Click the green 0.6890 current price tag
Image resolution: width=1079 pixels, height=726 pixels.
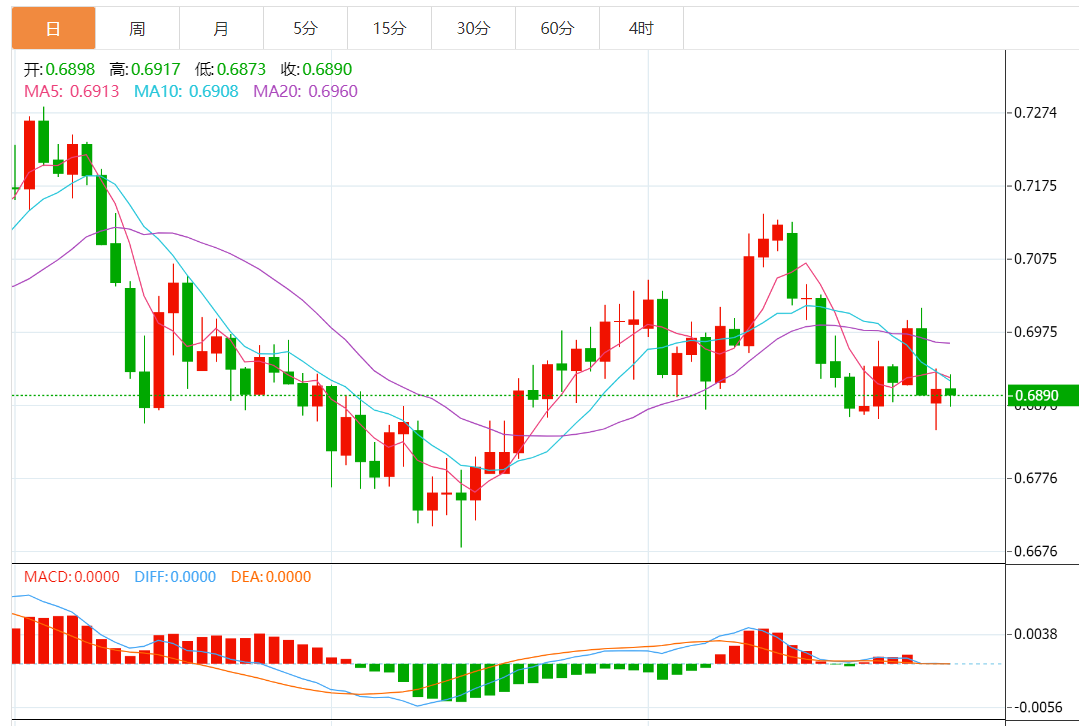pos(1042,395)
